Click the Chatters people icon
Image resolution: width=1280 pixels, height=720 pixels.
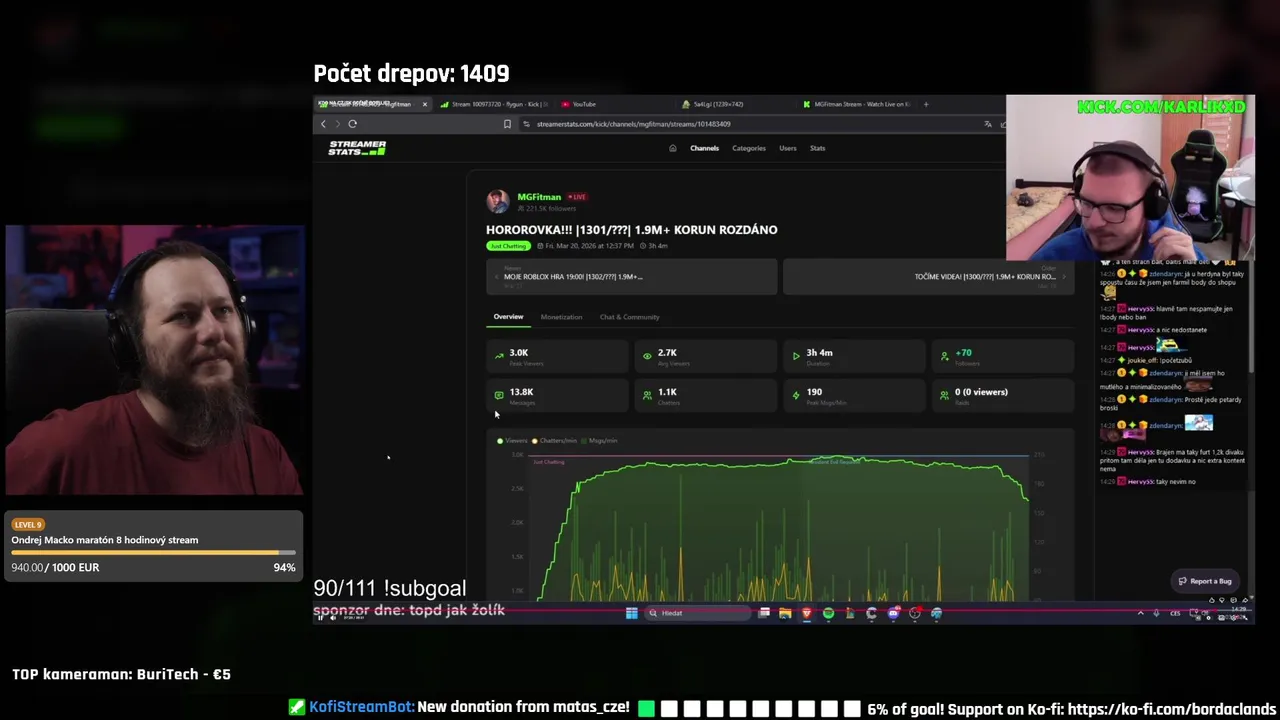647,395
